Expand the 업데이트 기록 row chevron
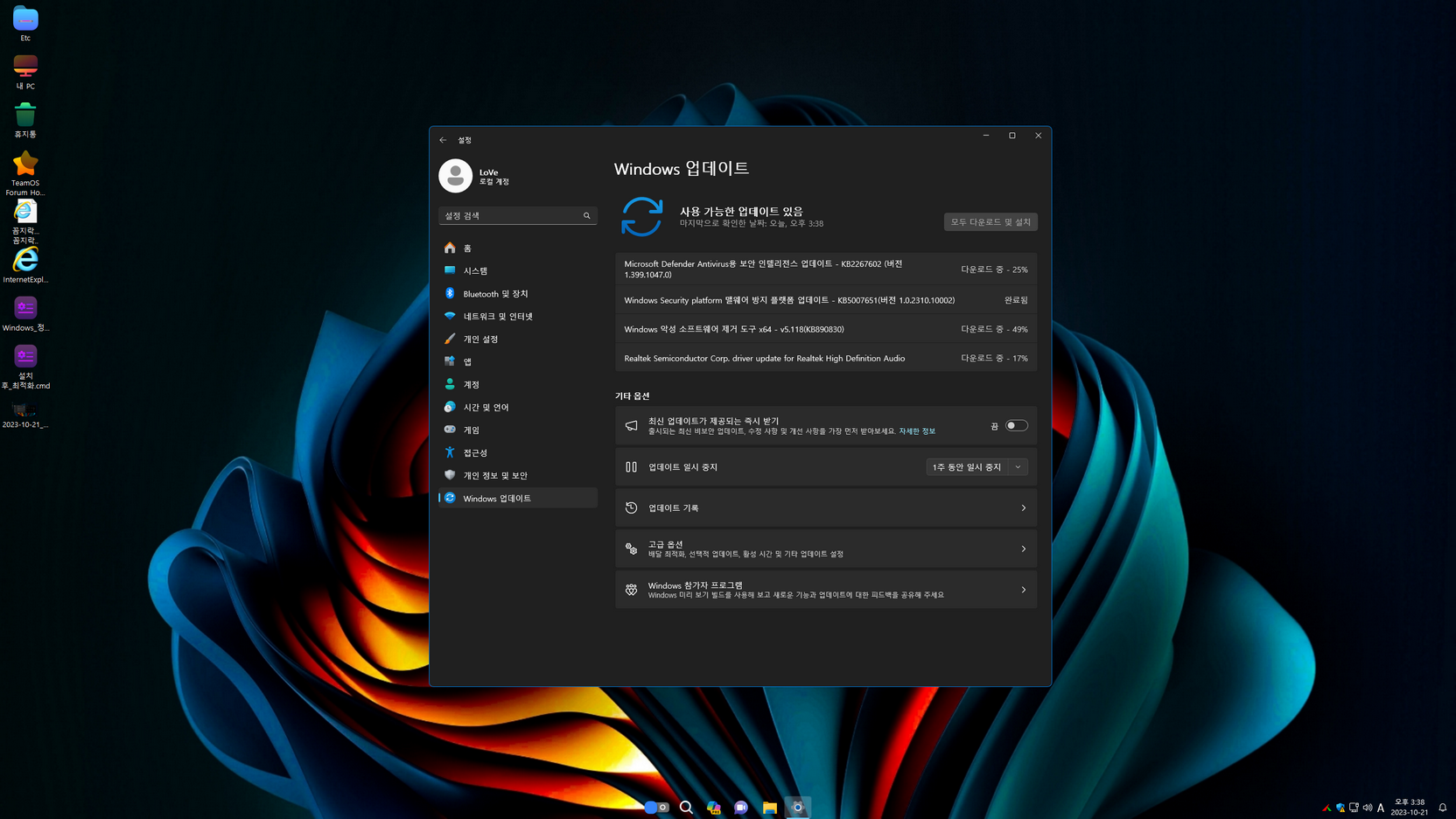Screen dimensions: 1456x819 (x=1023, y=508)
